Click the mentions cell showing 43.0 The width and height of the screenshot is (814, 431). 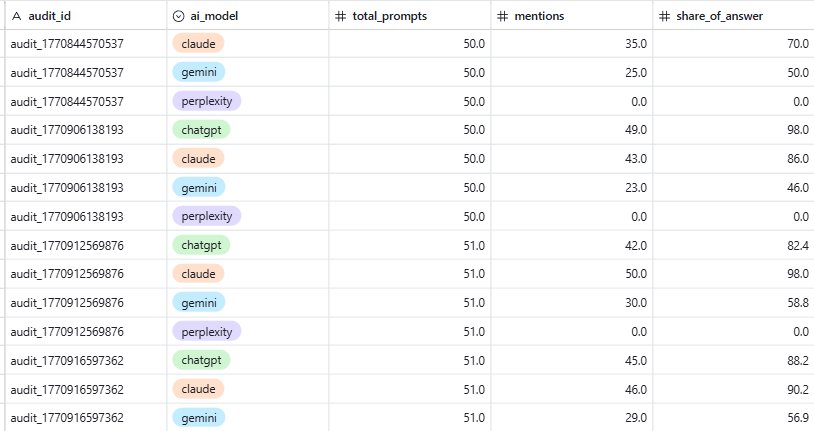pos(572,159)
